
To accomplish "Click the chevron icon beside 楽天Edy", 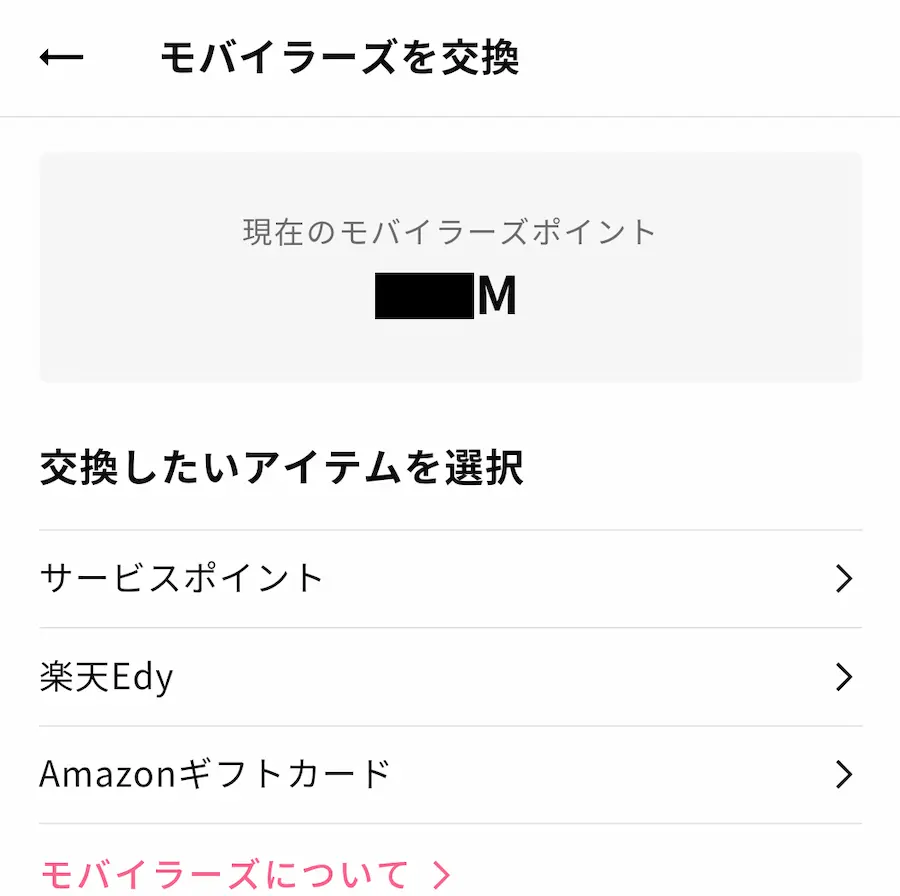I will pos(844,677).
